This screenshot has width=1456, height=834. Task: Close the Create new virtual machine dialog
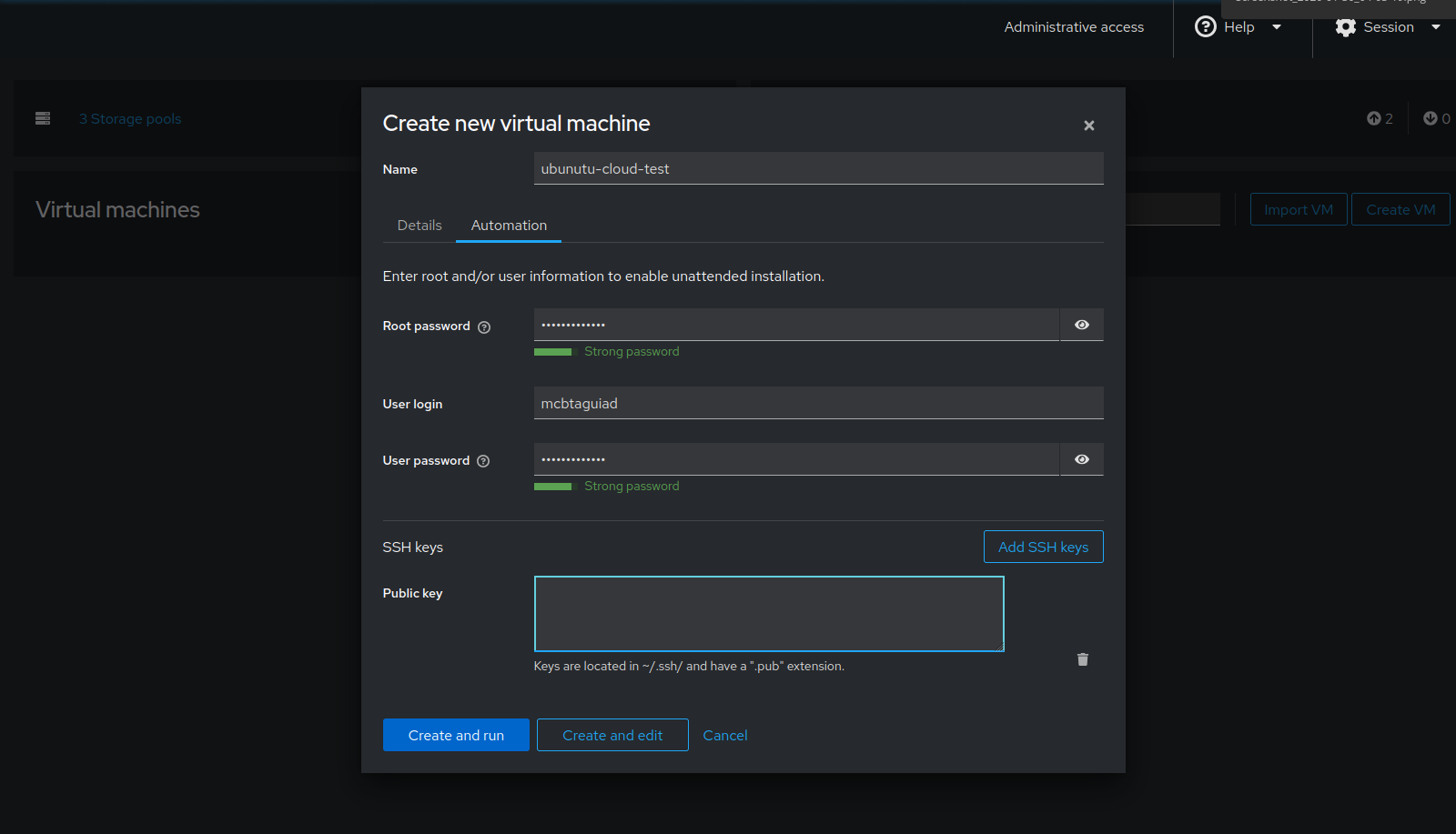tap(1089, 126)
